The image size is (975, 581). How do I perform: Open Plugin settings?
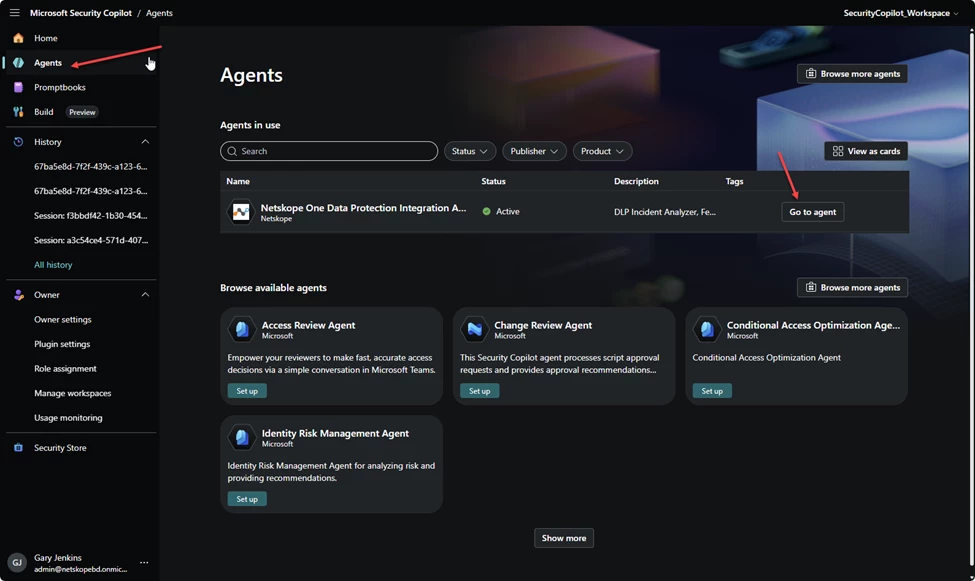[62, 344]
